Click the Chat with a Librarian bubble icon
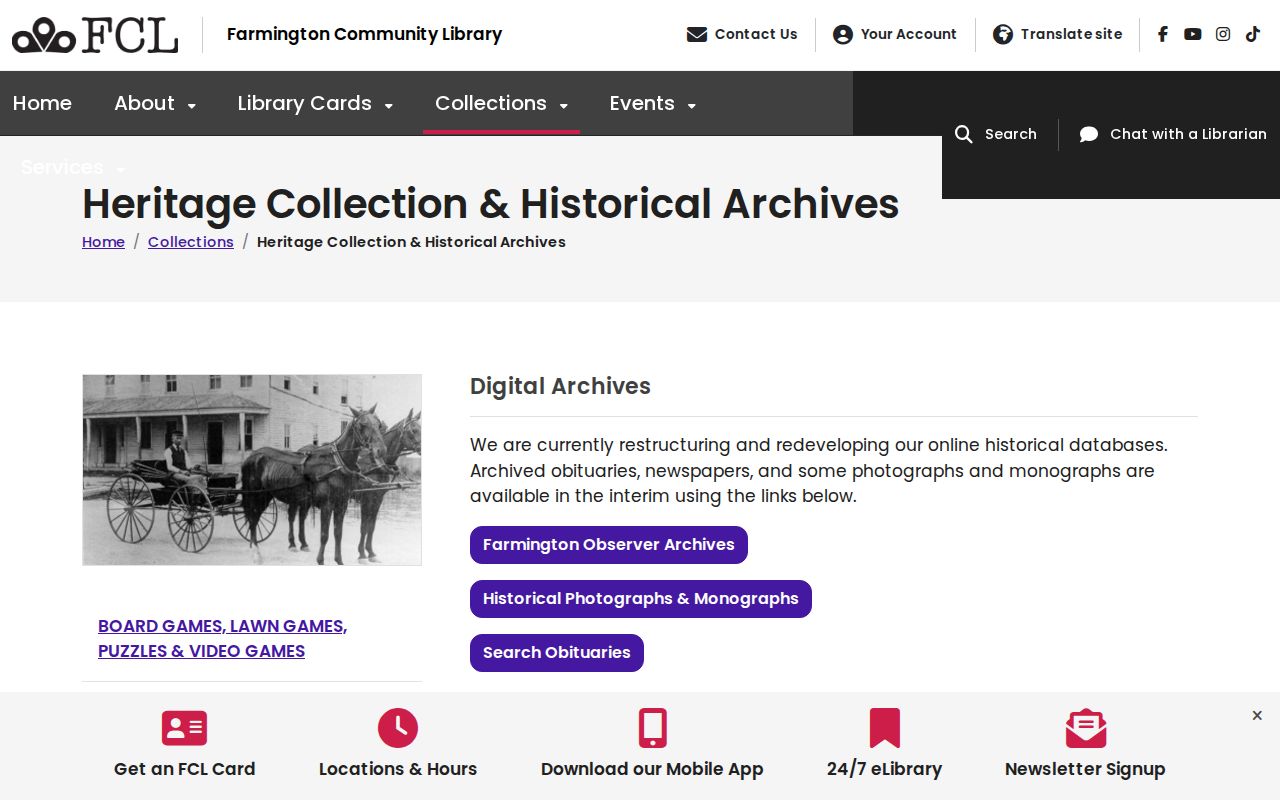Screen dimensions: 1280x800 1089,134
